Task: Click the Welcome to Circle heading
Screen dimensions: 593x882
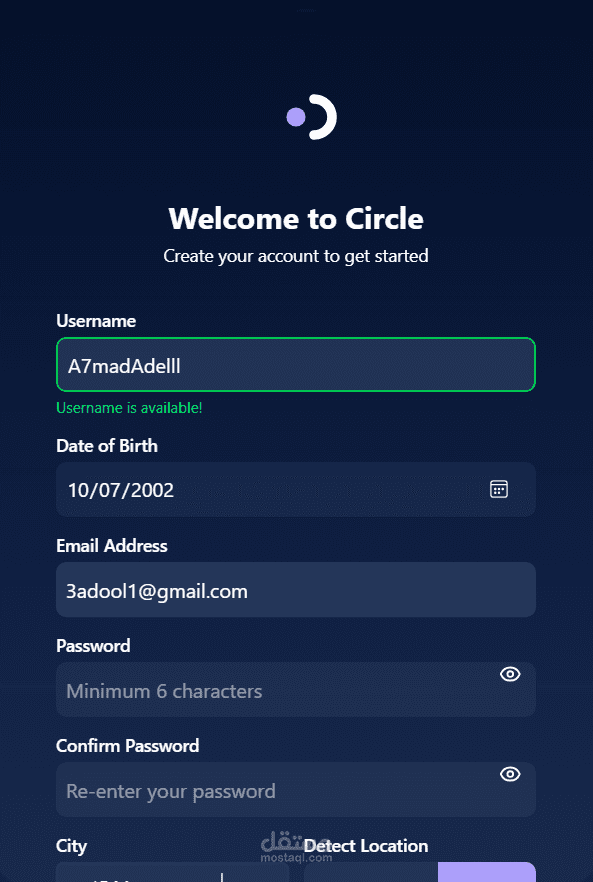Action: (x=296, y=218)
